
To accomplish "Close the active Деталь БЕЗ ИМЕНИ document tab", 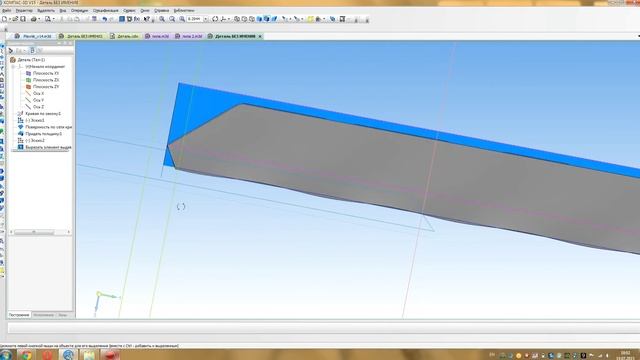I will (x=260, y=36).
